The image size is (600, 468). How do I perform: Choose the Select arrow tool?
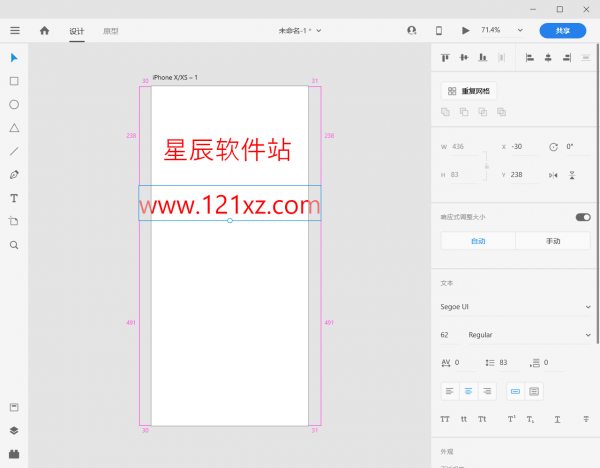point(14,58)
